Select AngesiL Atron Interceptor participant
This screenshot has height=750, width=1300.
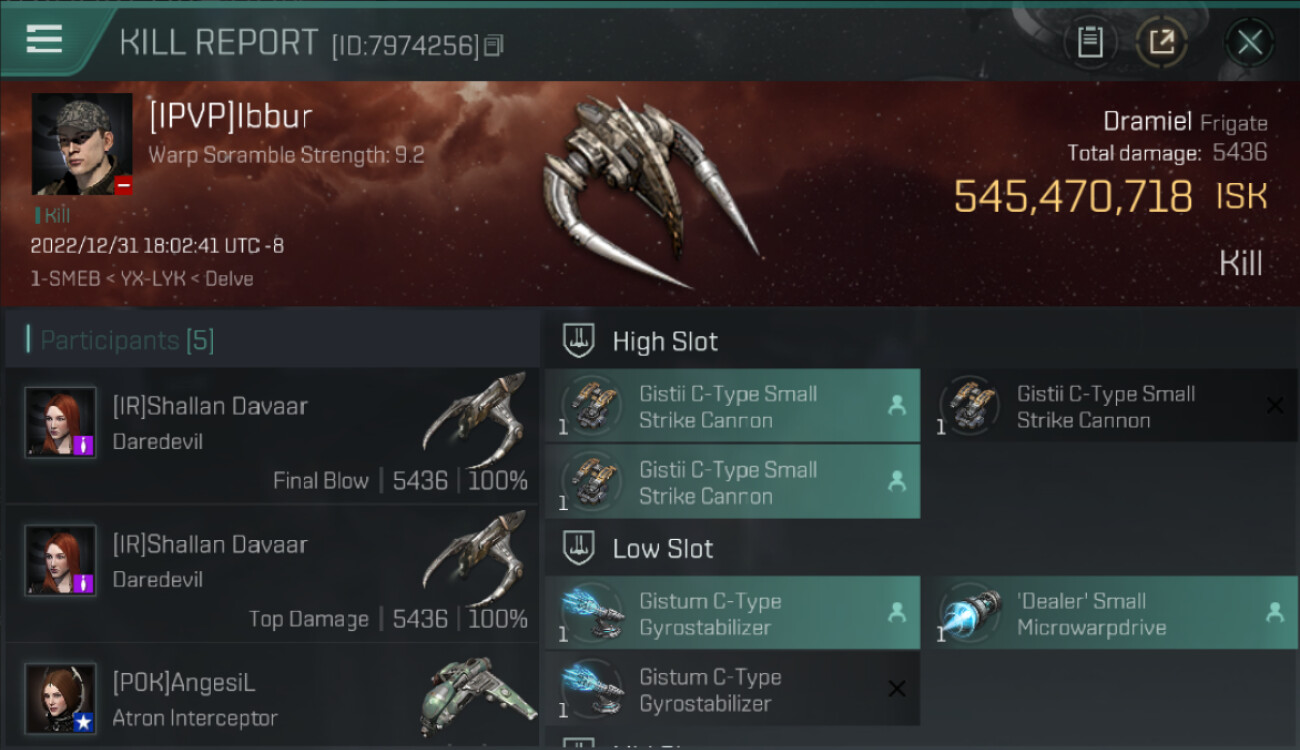click(x=272, y=697)
